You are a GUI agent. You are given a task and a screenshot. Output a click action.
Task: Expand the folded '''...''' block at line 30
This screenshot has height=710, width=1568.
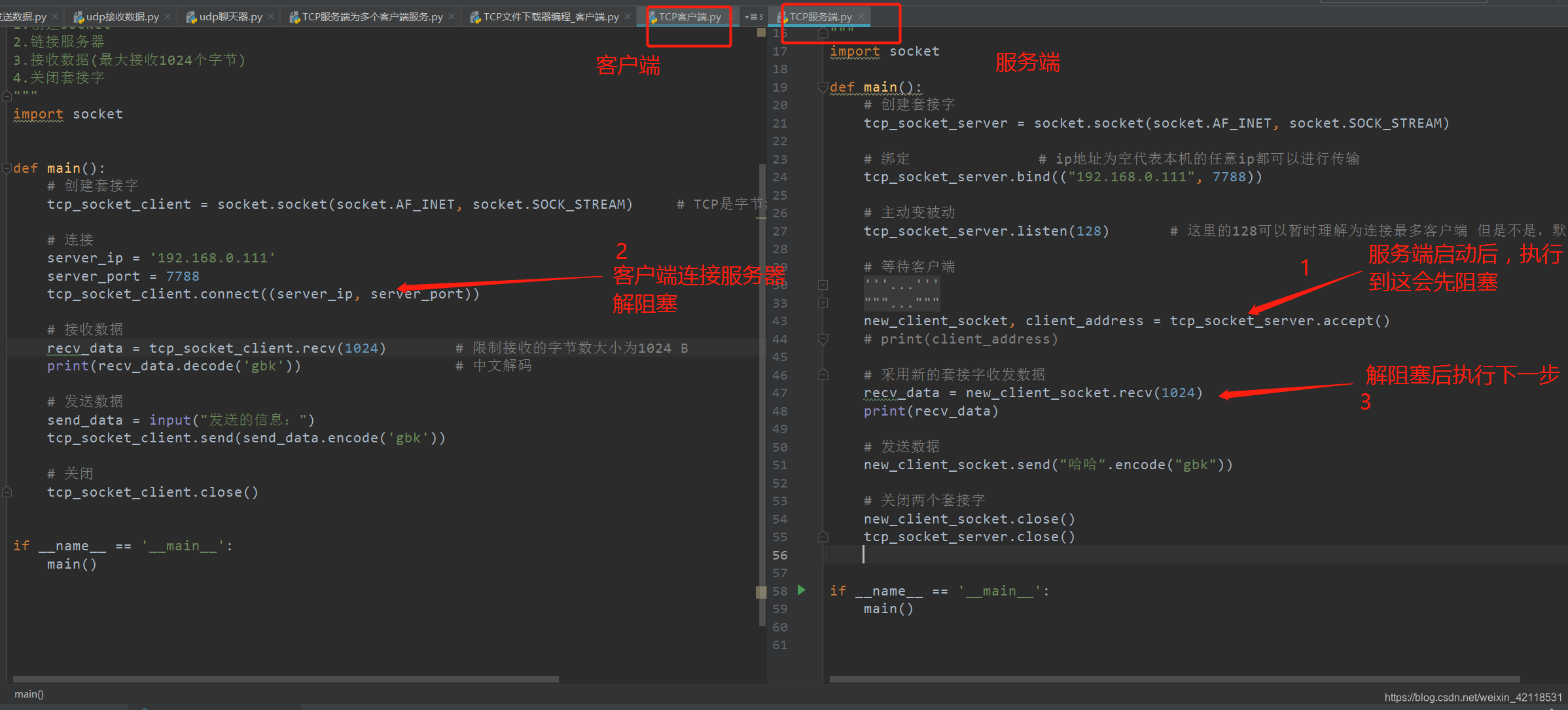tap(823, 285)
